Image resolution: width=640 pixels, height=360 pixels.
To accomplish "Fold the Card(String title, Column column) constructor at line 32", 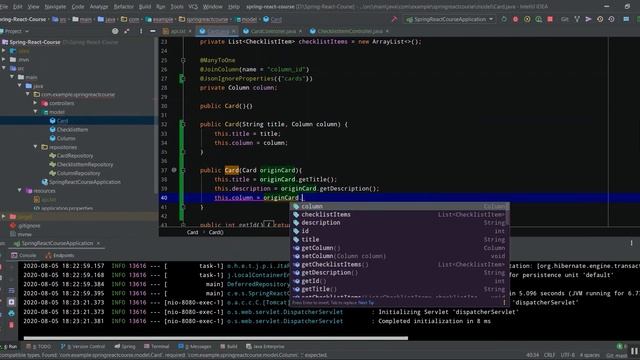I will pos(183,124).
